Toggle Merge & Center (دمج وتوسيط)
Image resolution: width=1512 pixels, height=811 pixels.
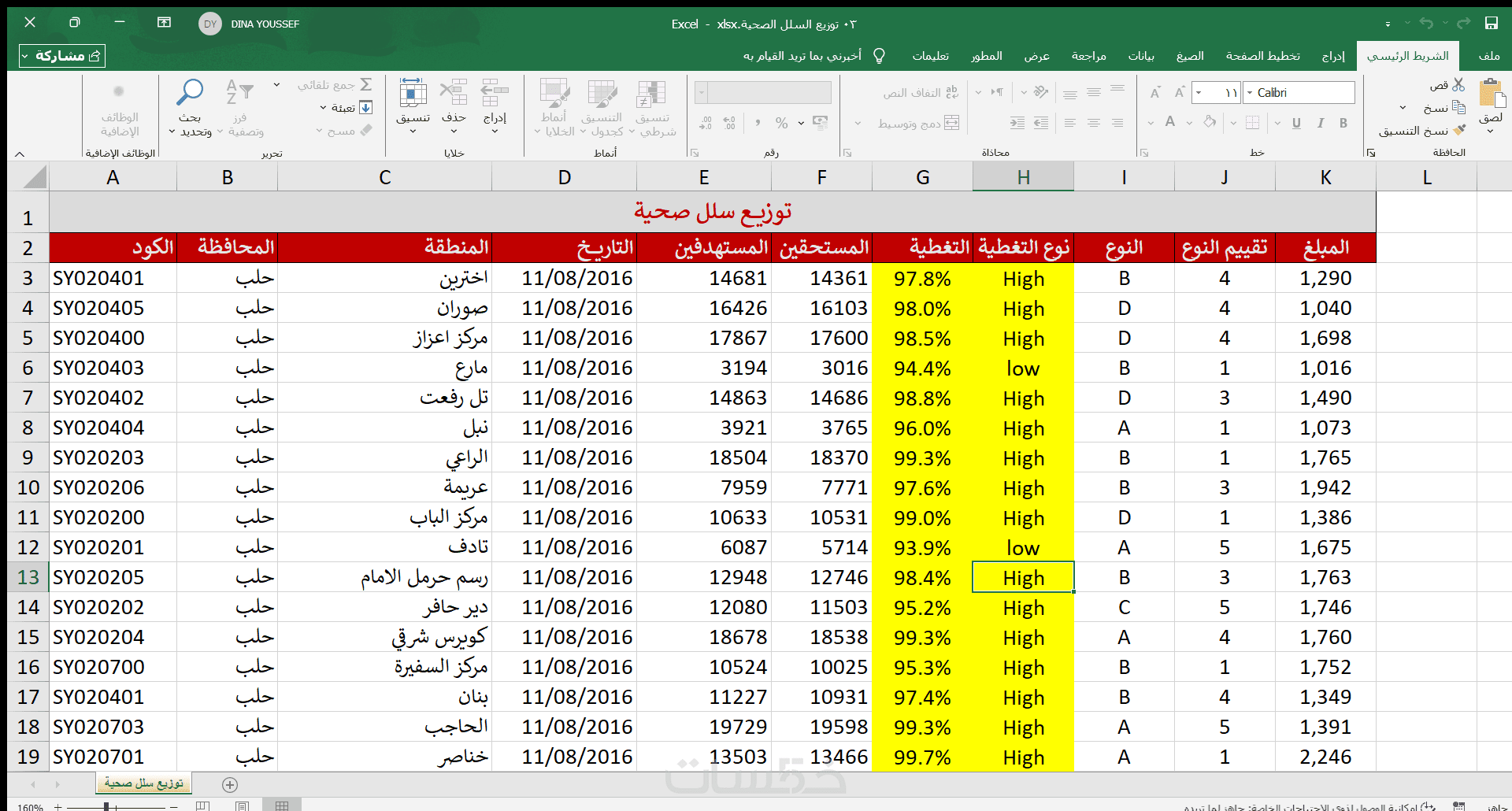918,123
